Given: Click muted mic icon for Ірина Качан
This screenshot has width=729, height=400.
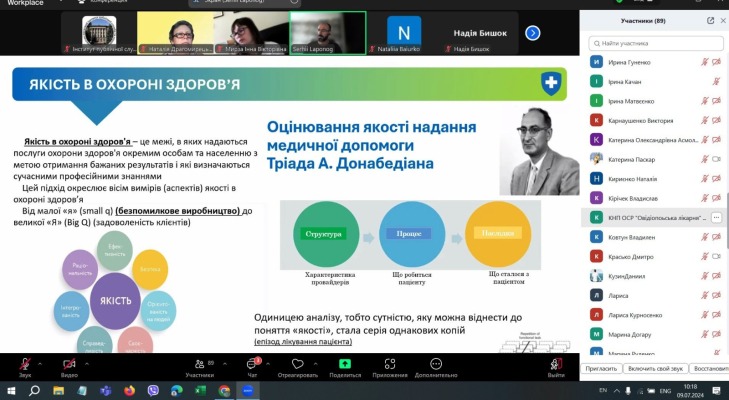Looking at the screenshot, I should click(x=716, y=81).
